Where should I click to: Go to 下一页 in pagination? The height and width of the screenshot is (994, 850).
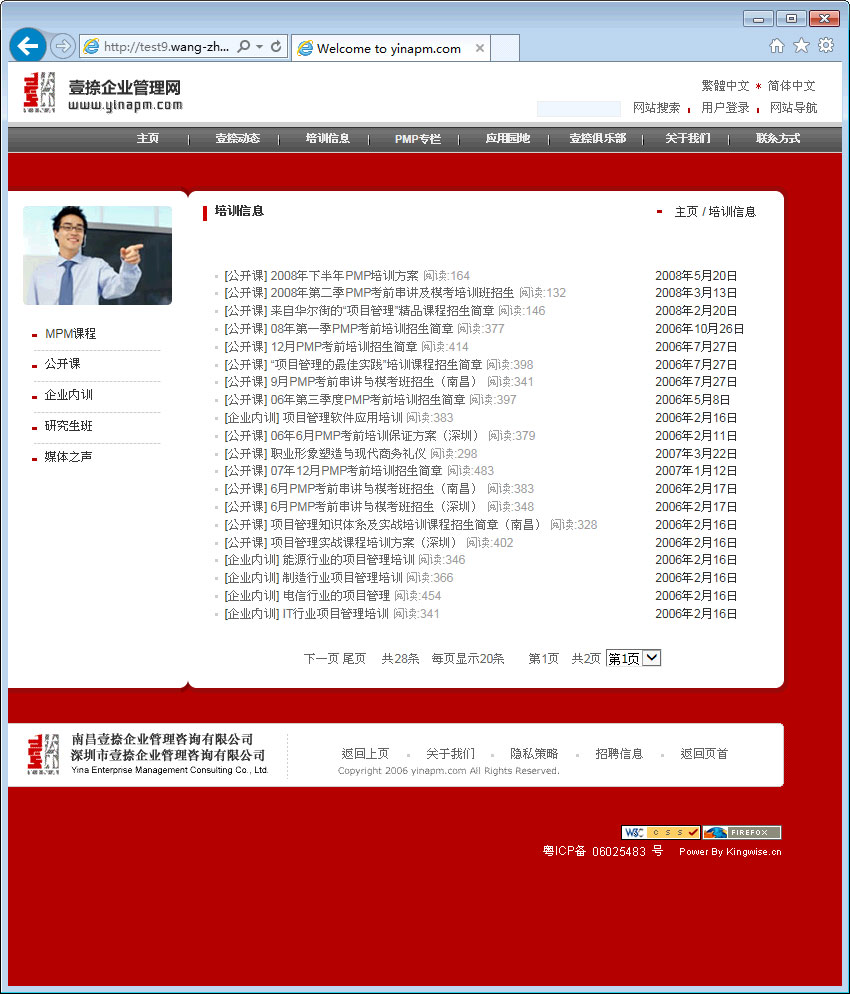[320, 659]
